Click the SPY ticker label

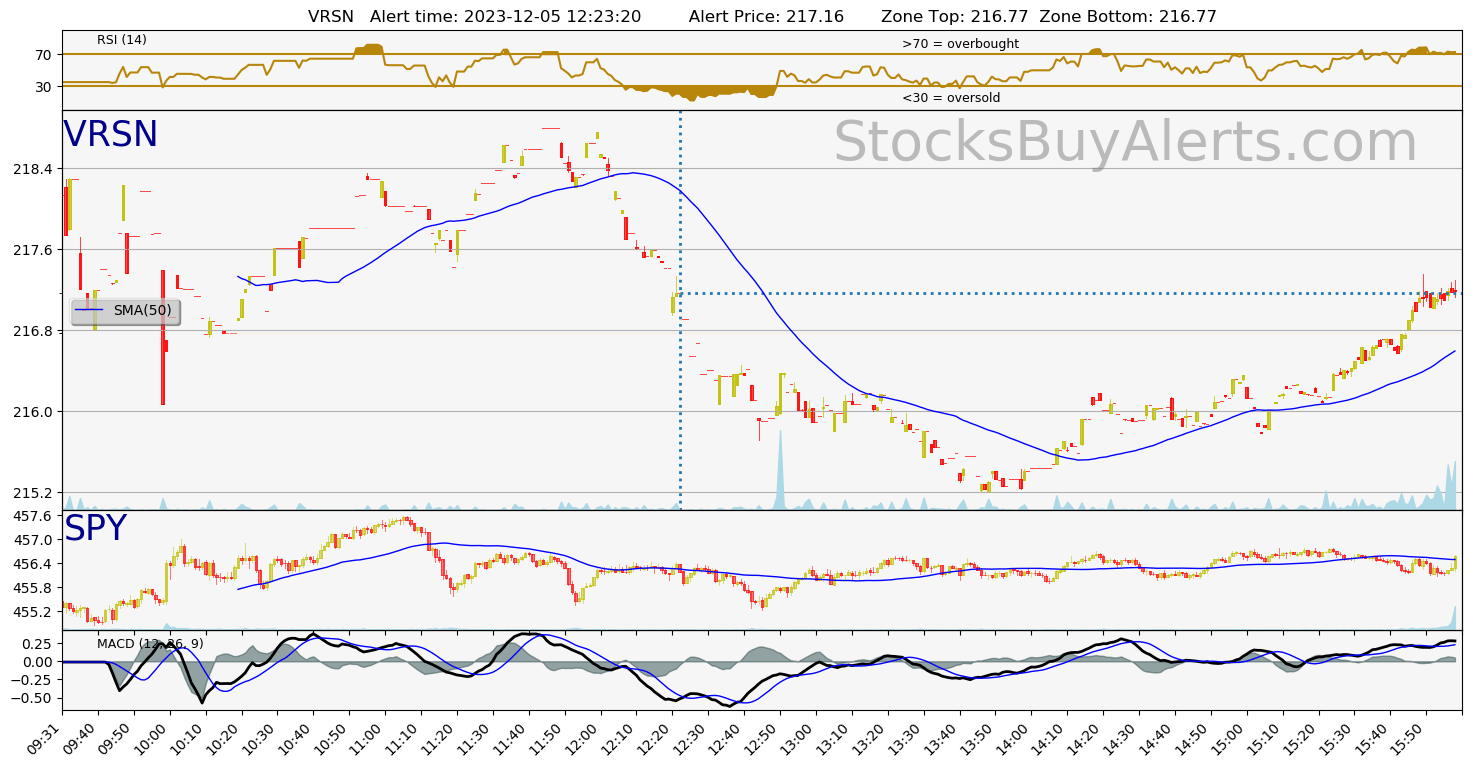(x=95, y=529)
